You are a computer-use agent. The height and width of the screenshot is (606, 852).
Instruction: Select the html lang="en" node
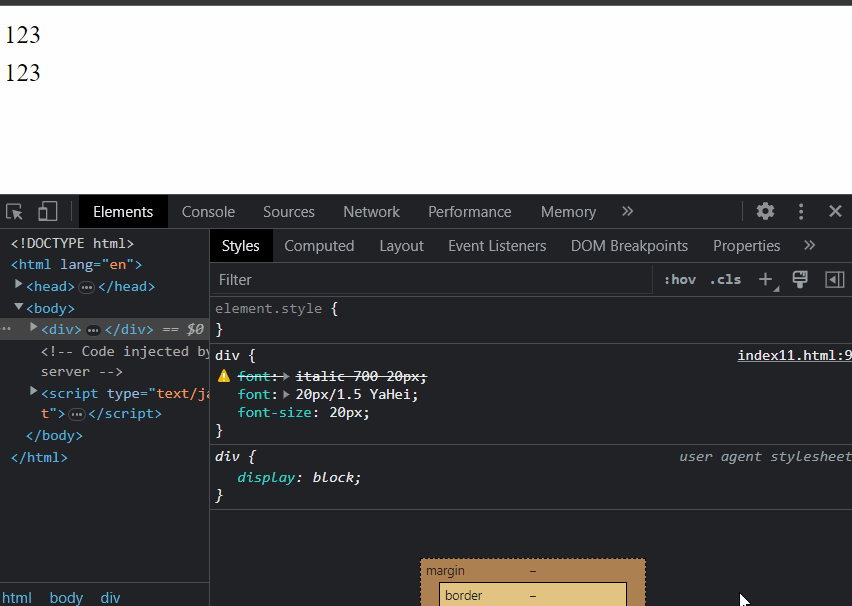[77, 265]
